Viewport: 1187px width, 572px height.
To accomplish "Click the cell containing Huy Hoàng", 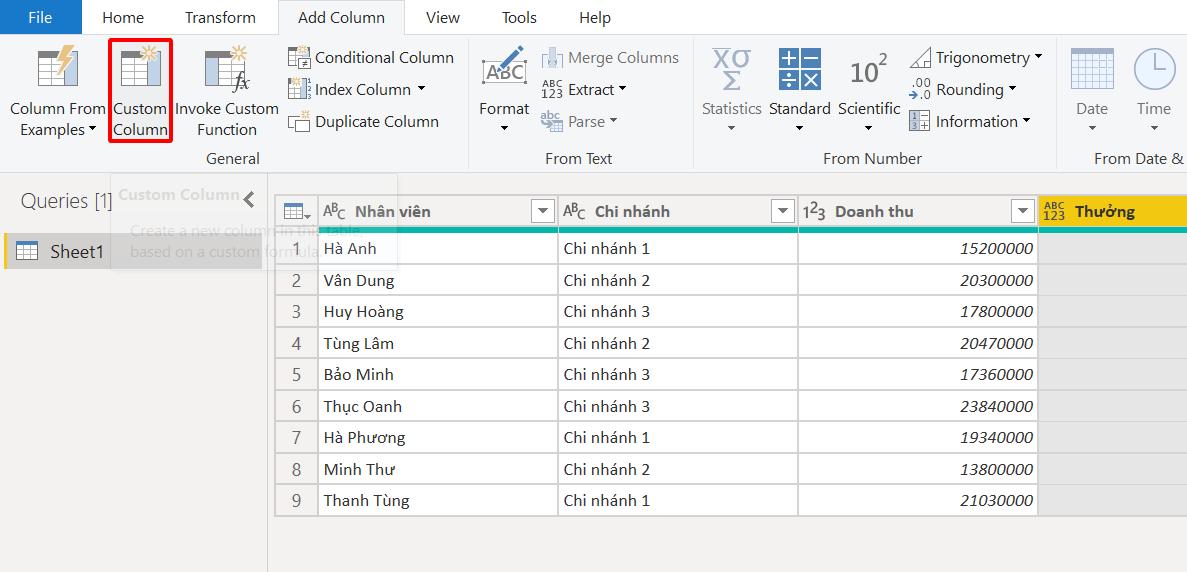I will click(438, 312).
